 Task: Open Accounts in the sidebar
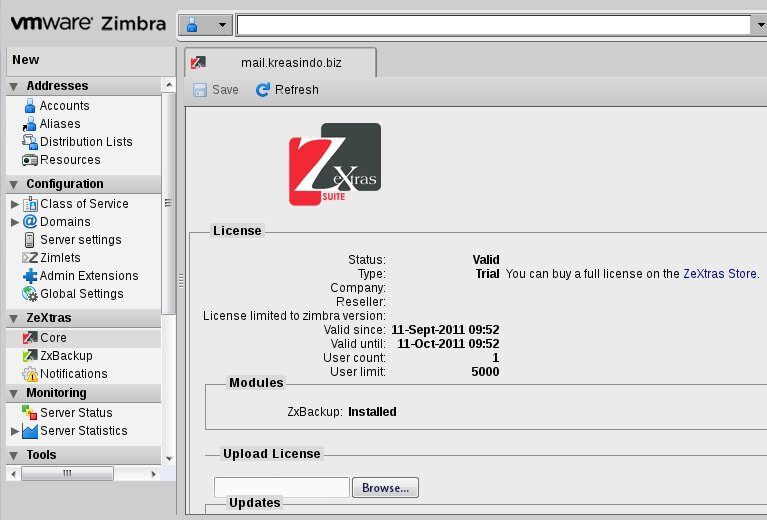click(x=64, y=106)
